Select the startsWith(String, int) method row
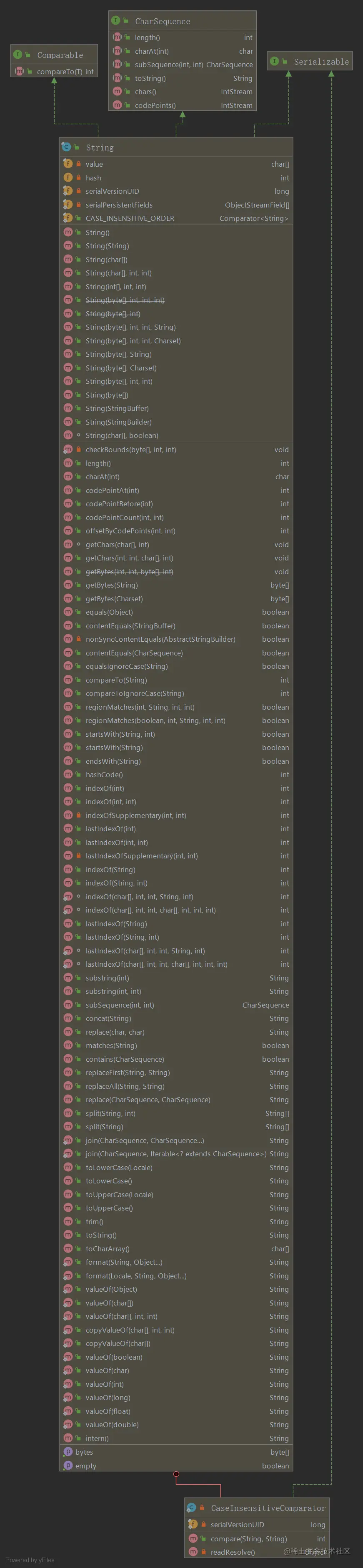 point(176,734)
